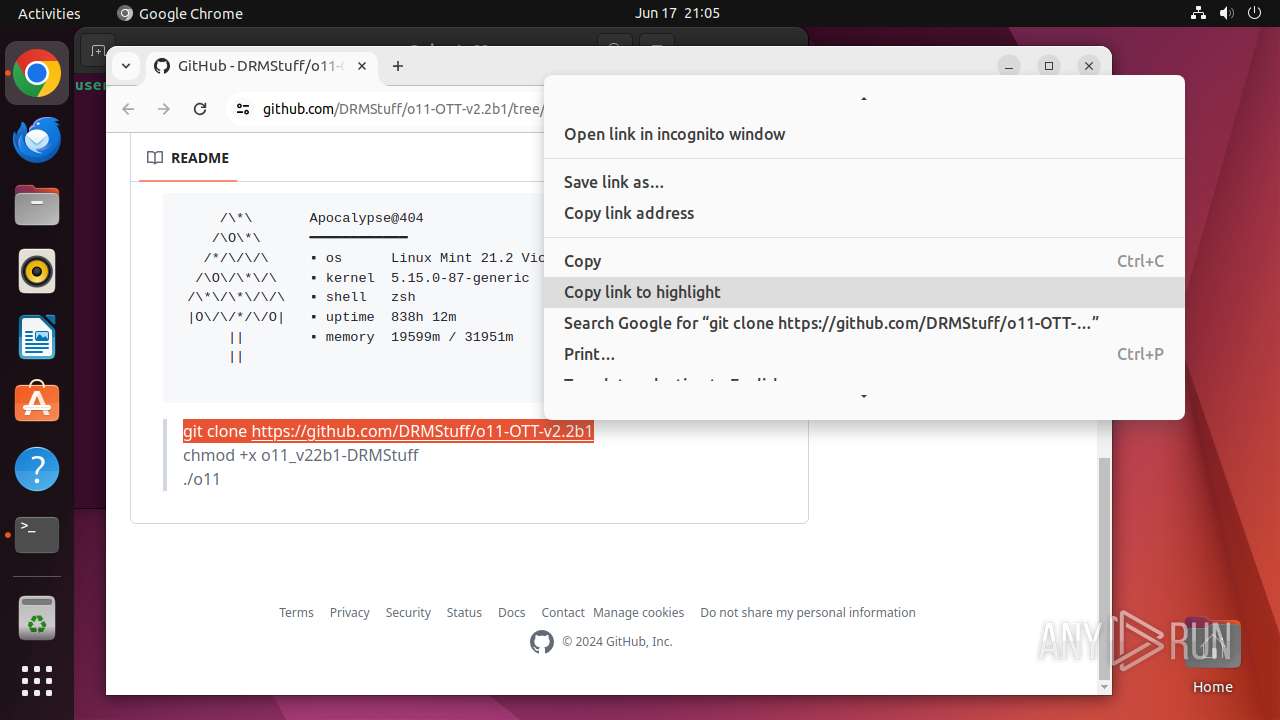This screenshot has width=1280, height=720.
Task: Launch LibreOffice Writer from dock
Action: click(x=37, y=337)
